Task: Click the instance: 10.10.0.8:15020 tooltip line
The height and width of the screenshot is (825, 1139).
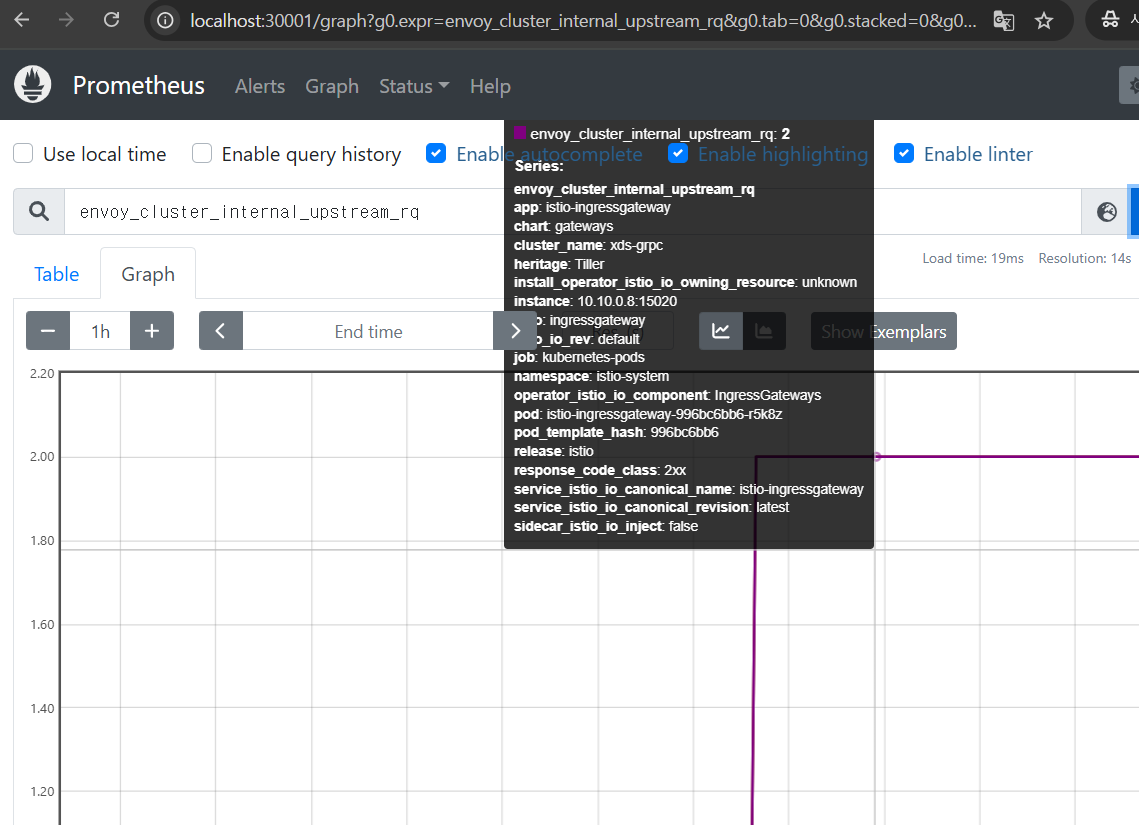Action: click(595, 301)
